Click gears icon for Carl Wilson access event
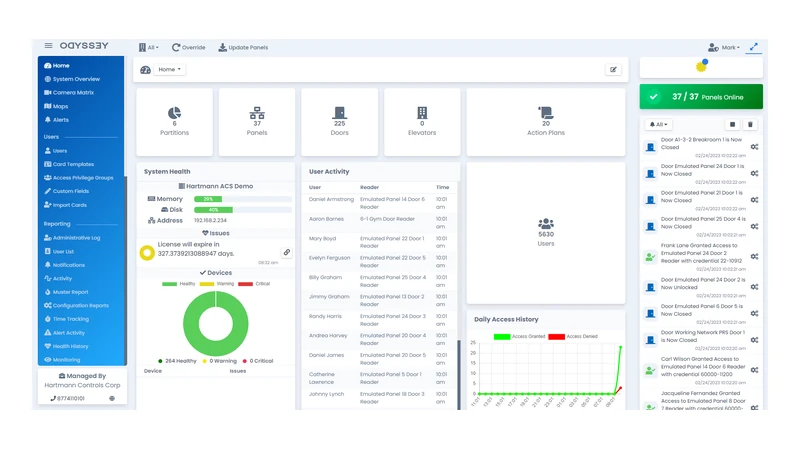This screenshot has width=800, height=450. coord(754,370)
